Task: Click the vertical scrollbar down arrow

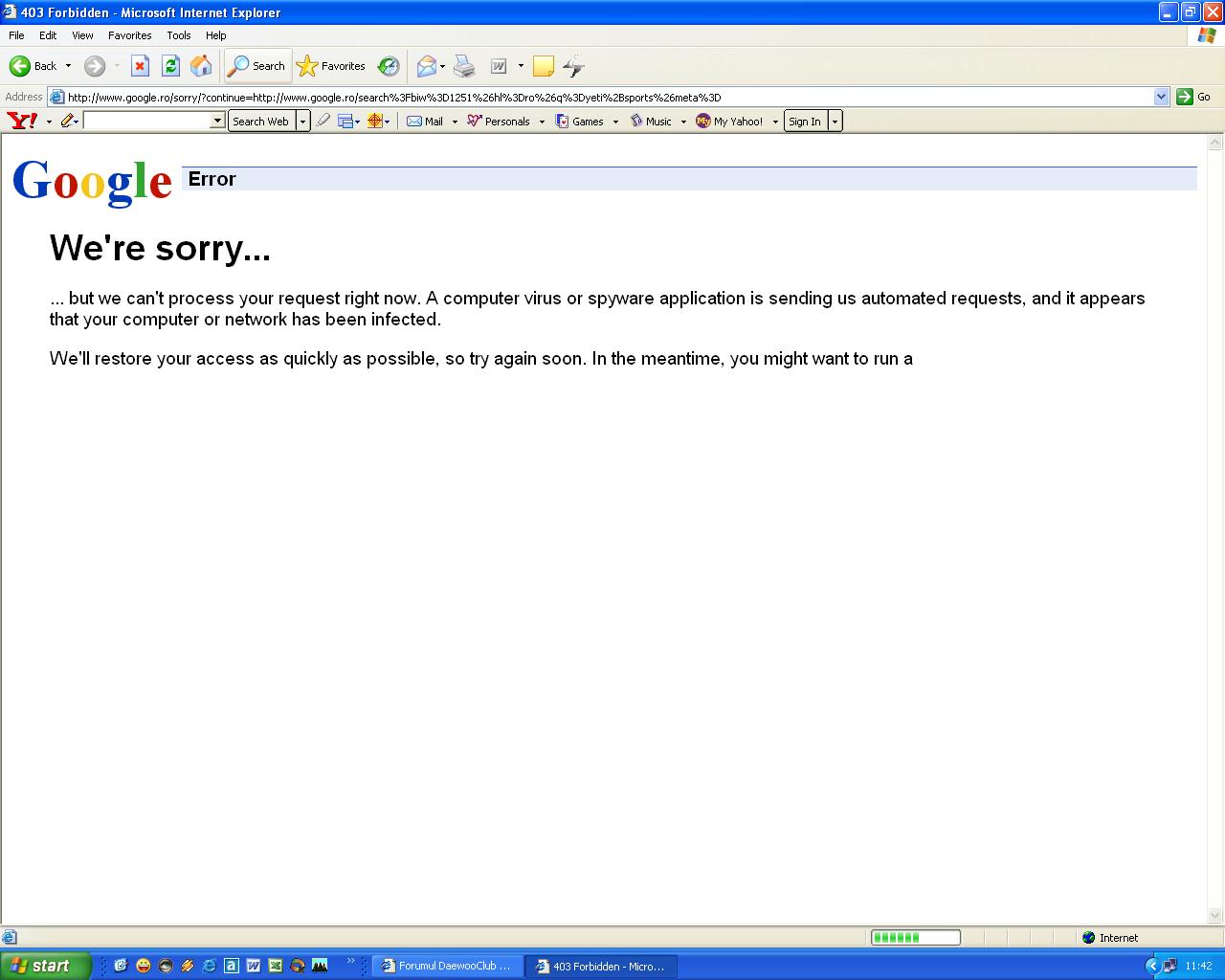Action: pos(1215,915)
